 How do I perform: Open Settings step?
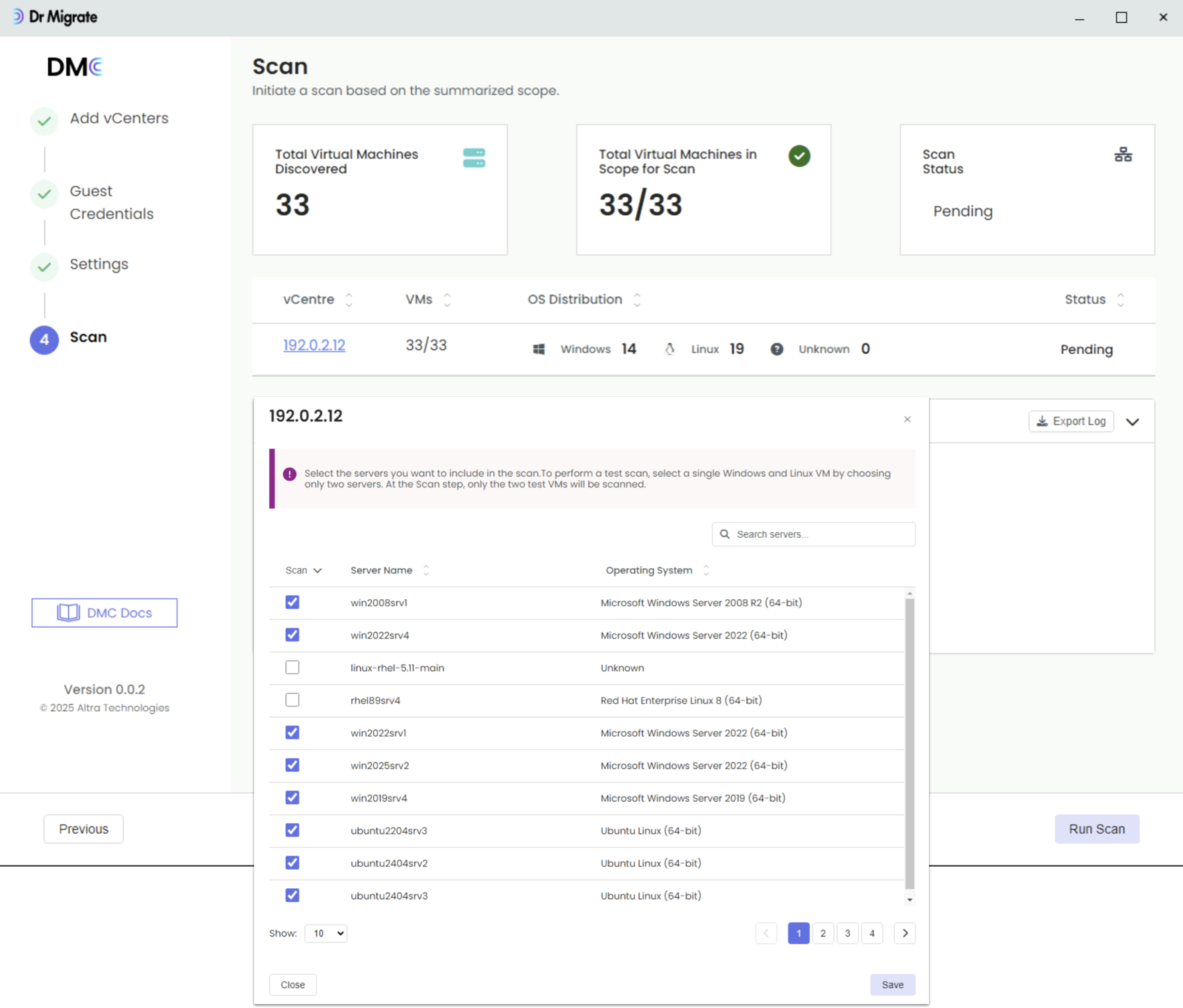click(x=99, y=265)
